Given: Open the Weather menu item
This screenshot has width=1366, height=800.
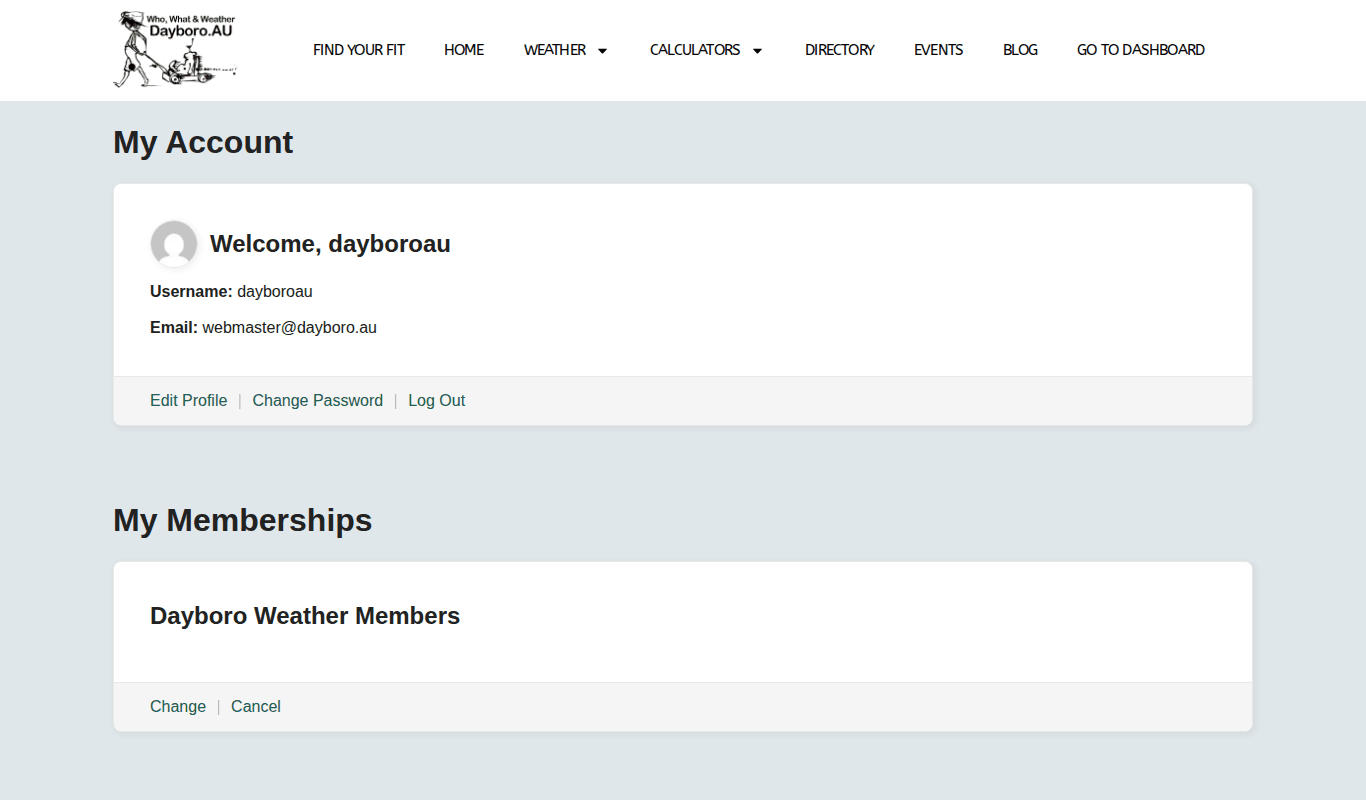Looking at the screenshot, I should tap(555, 50).
